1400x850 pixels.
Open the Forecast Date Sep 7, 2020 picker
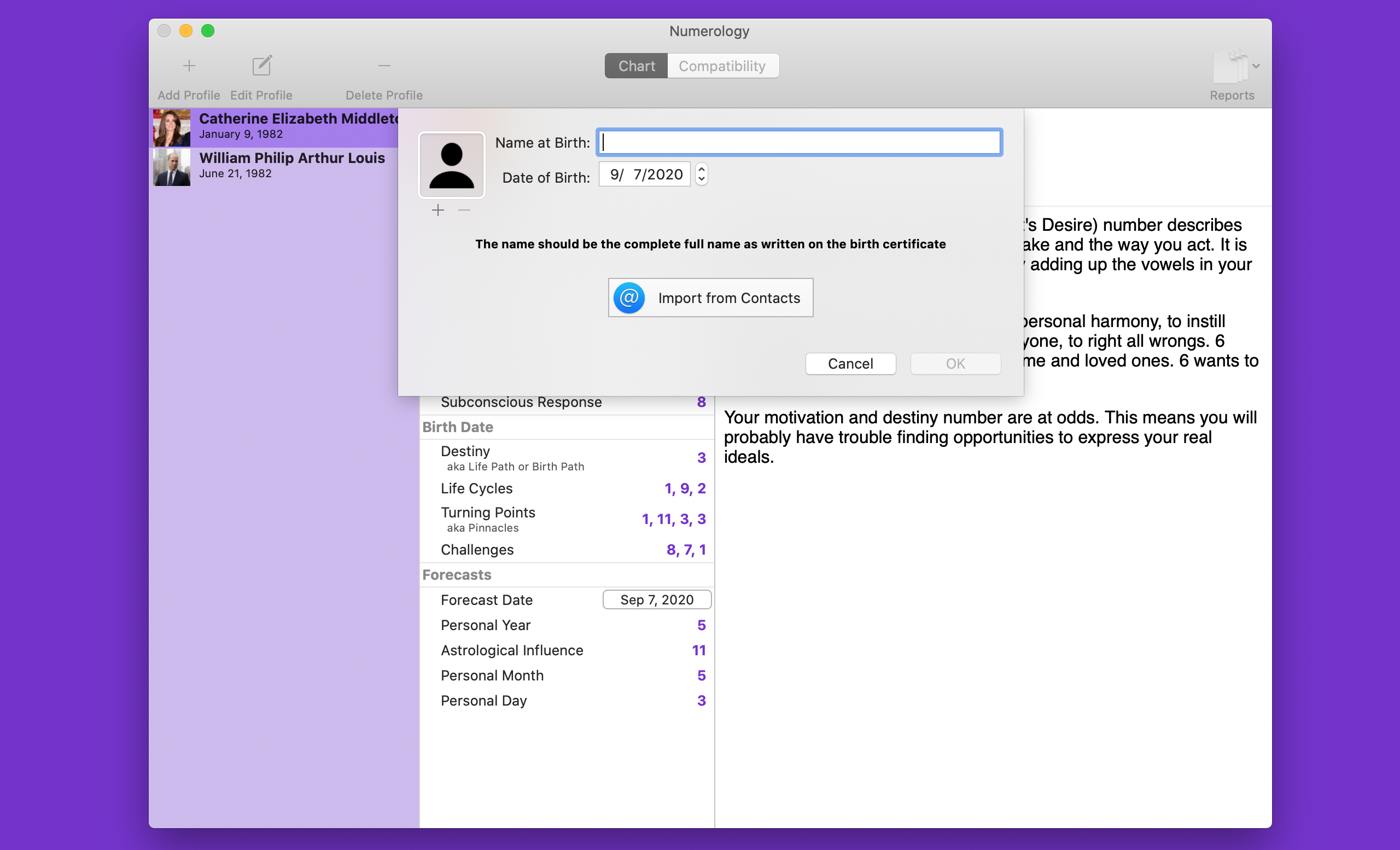pyautogui.click(x=657, y=600)
